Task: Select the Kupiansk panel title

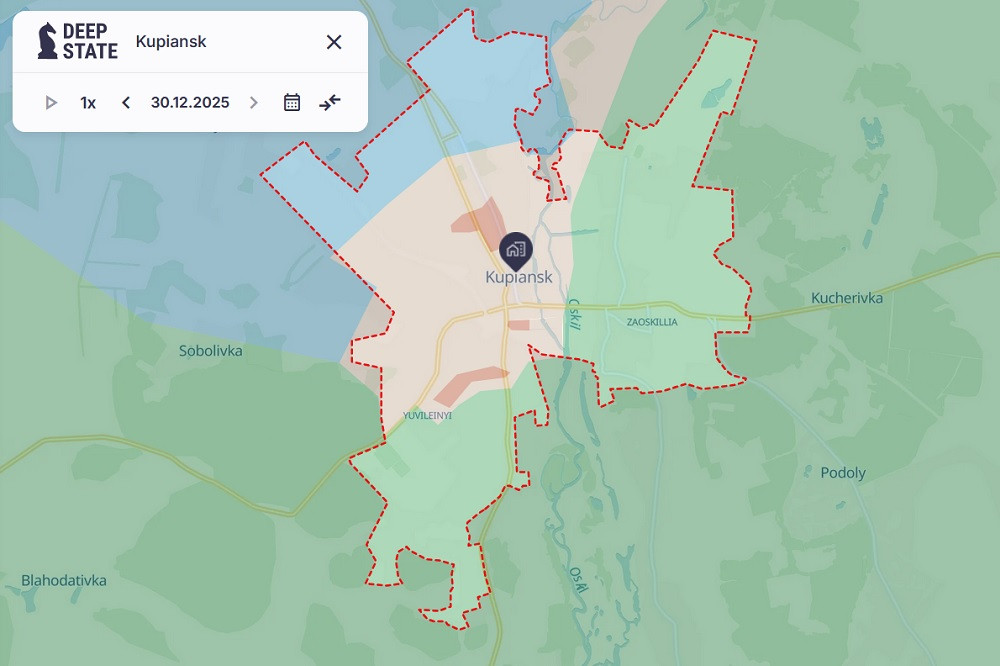Action: (x=171, y=42)
